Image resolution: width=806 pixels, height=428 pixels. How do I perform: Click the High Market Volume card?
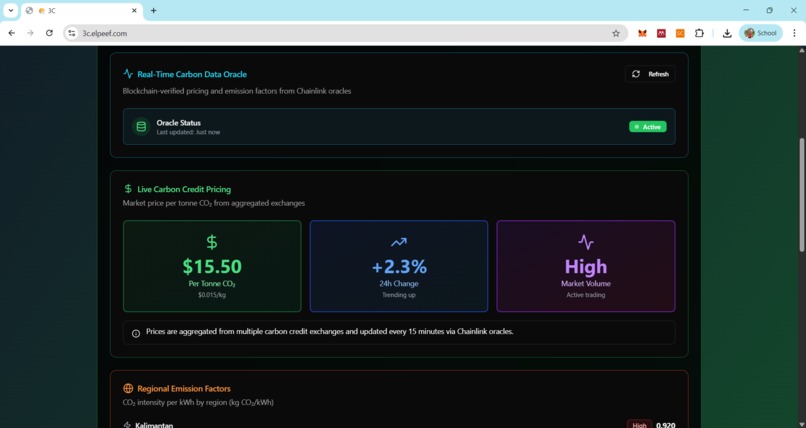tap(586, 266)
